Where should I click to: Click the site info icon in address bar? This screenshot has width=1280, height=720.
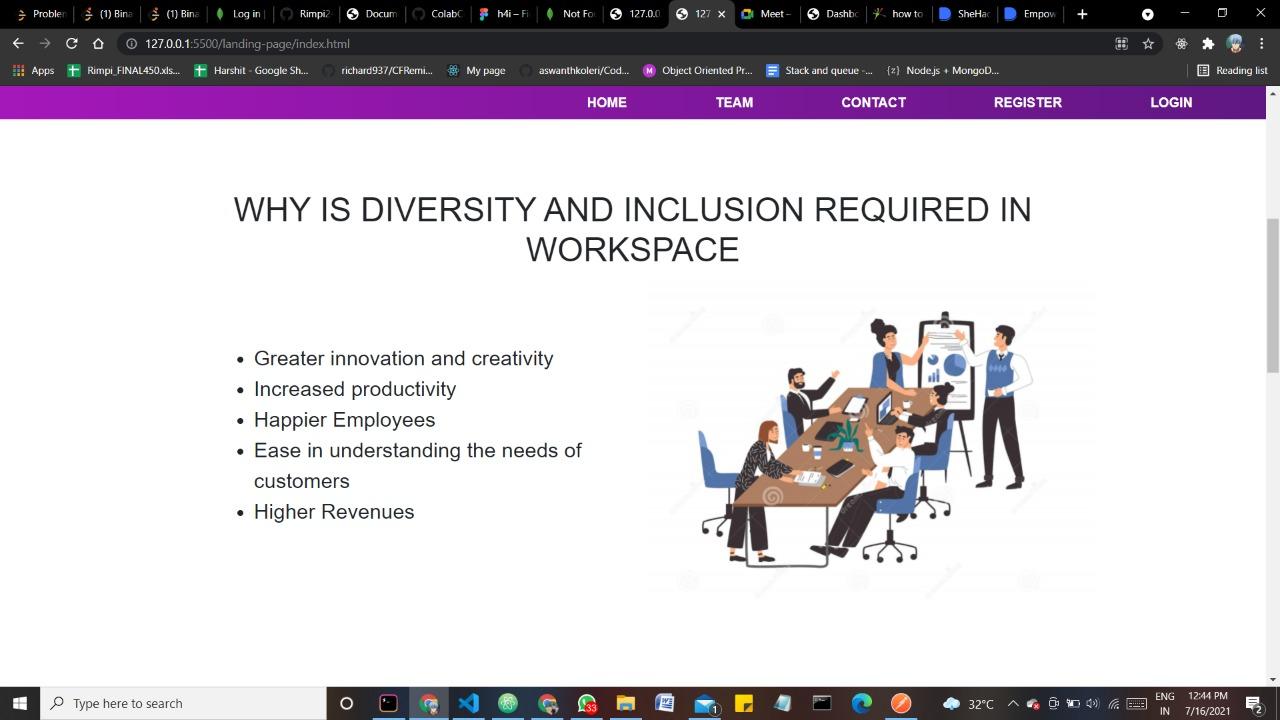tap(131, 43)
